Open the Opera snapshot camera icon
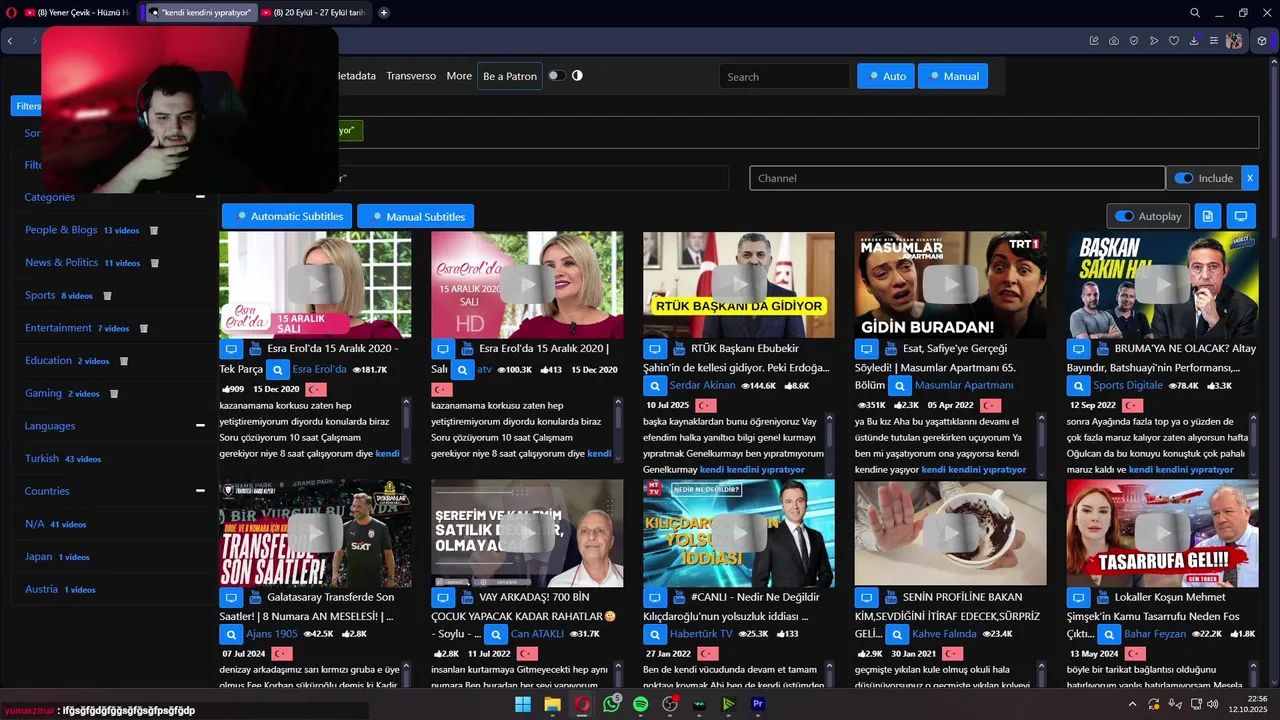 (x=1114, y=41)
